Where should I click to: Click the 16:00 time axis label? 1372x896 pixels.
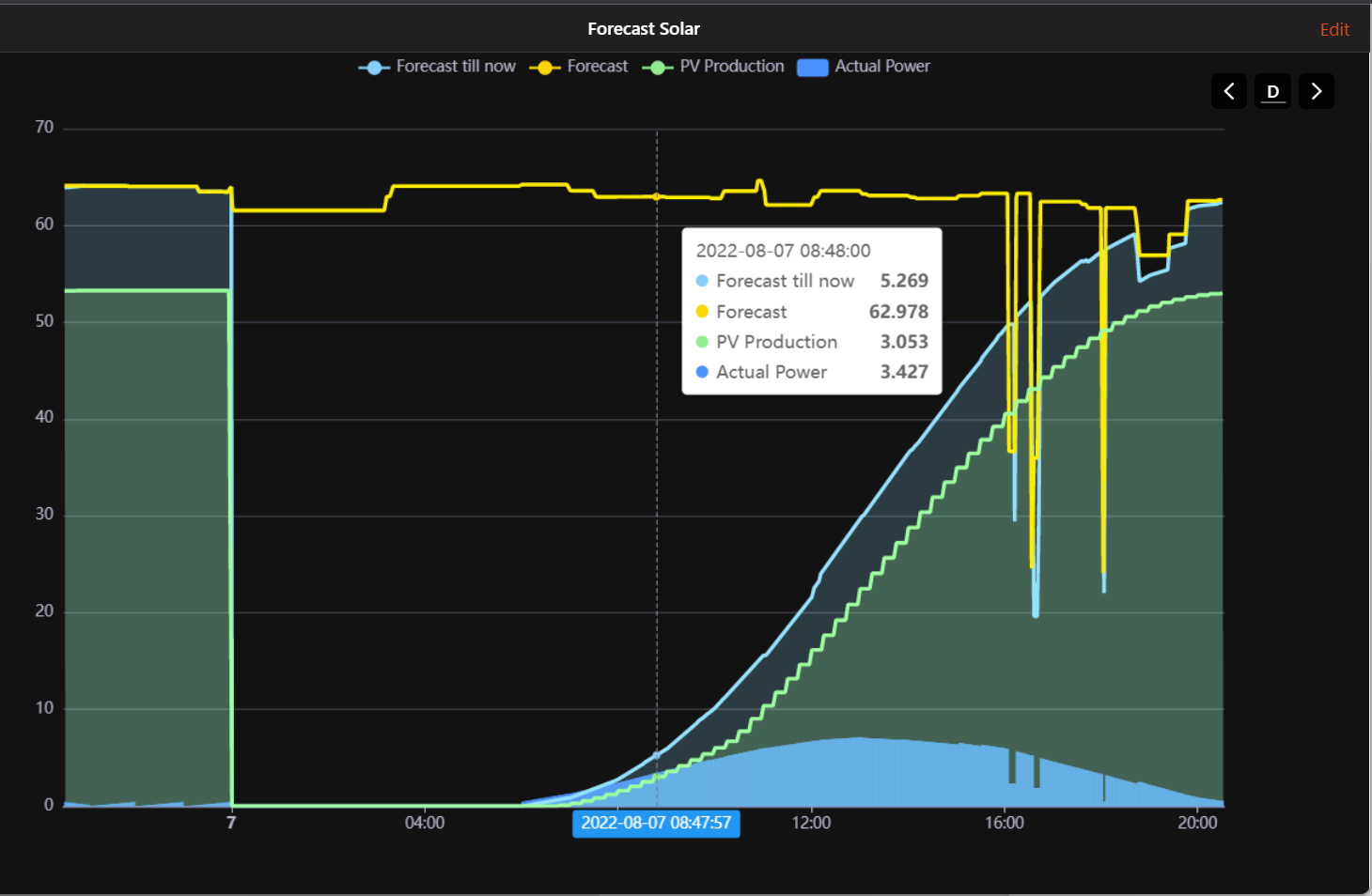(1004, 823)
